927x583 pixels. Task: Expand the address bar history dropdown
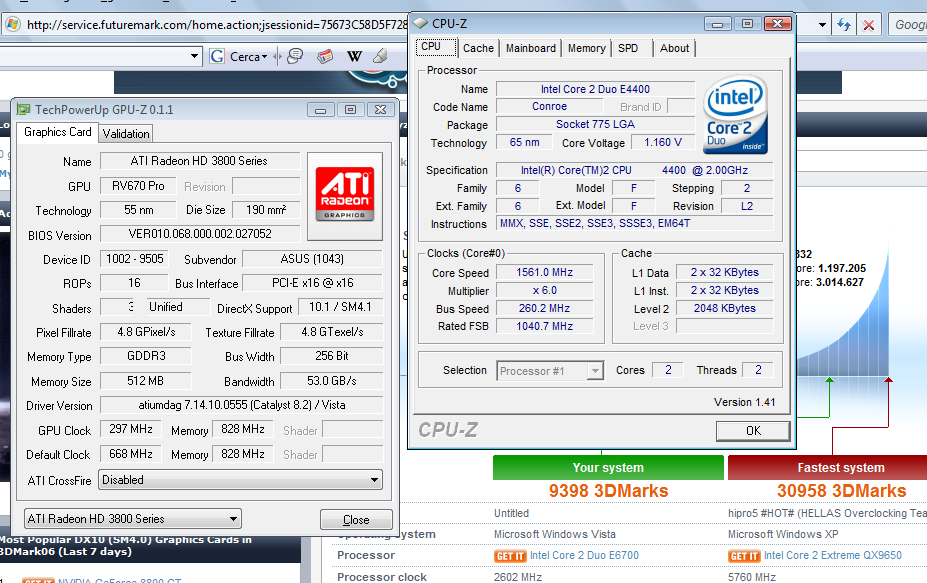tap(822, 25)
